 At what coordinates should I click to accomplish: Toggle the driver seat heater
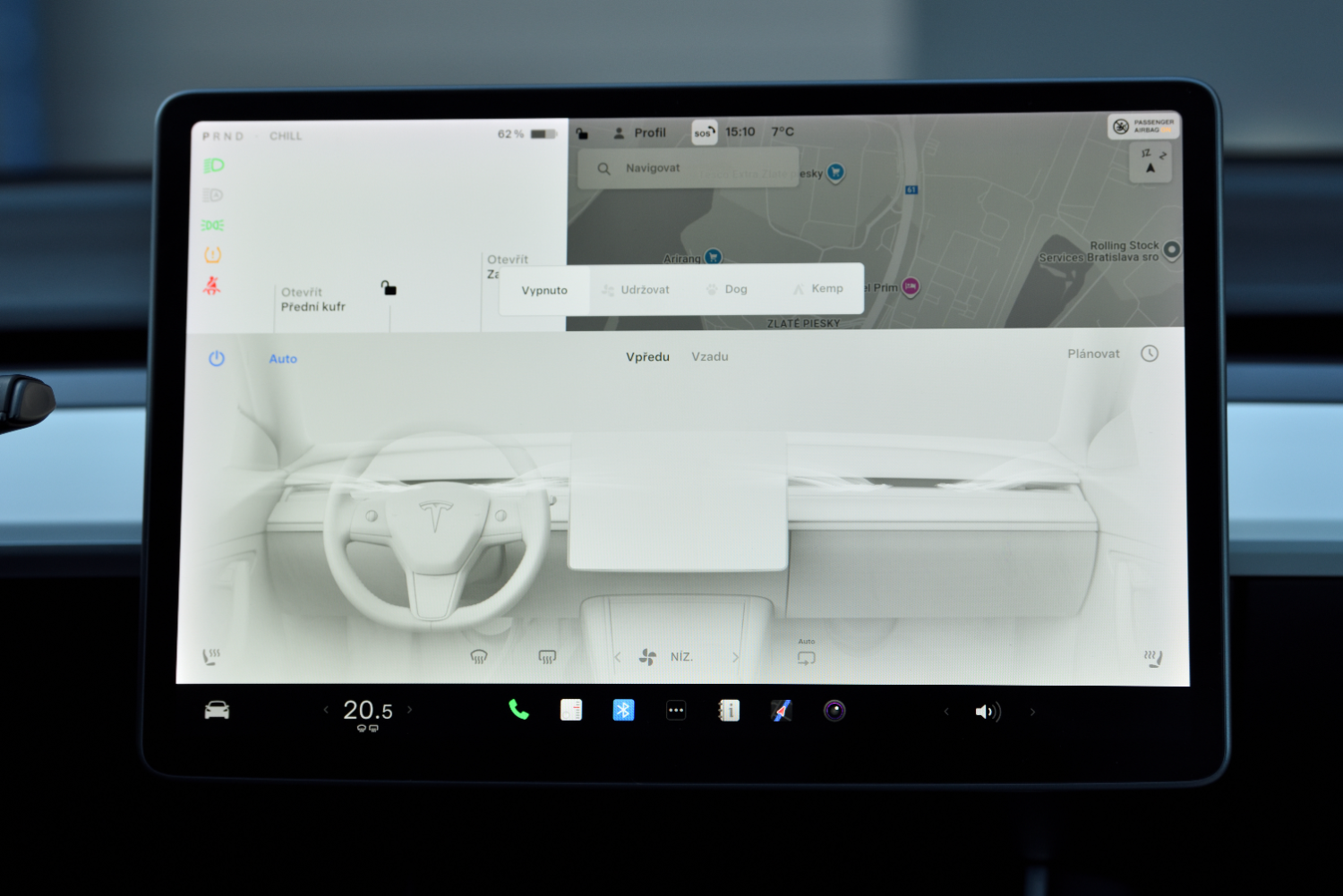click(x=211, y=657)
